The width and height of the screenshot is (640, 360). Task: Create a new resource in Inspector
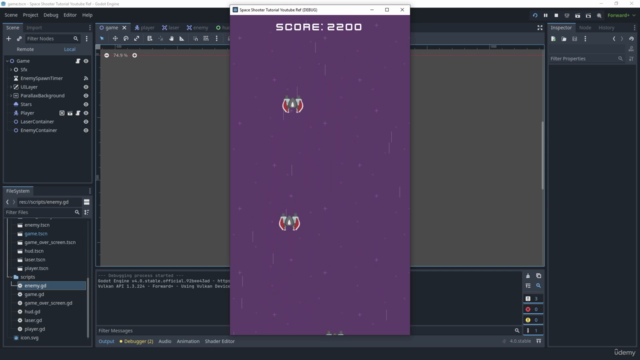tap(553, 39)
